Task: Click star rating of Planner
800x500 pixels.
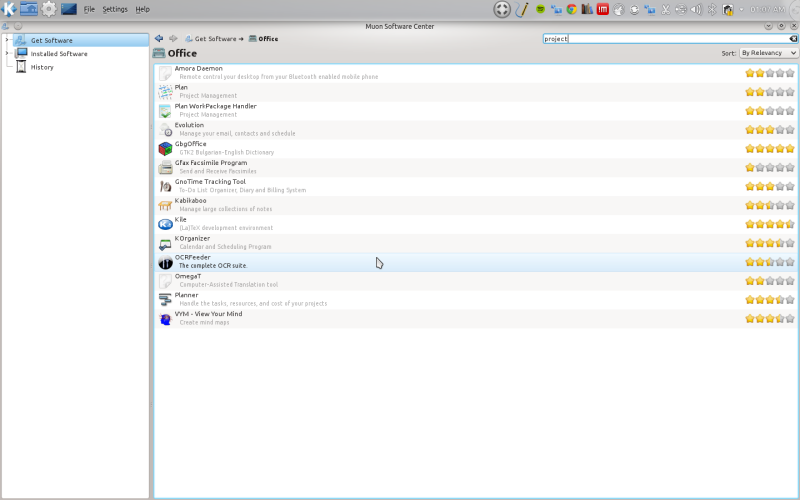Action: click(770, 299)
